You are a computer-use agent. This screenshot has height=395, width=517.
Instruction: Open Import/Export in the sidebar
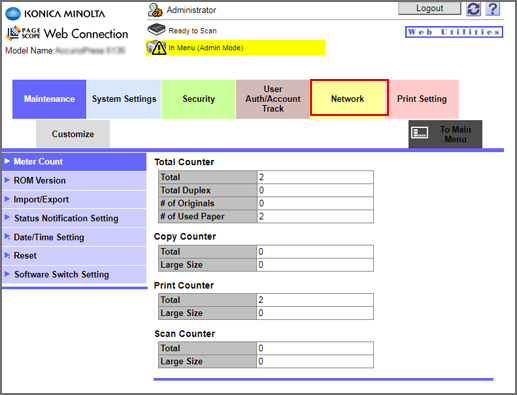click(x=74, y=200)
